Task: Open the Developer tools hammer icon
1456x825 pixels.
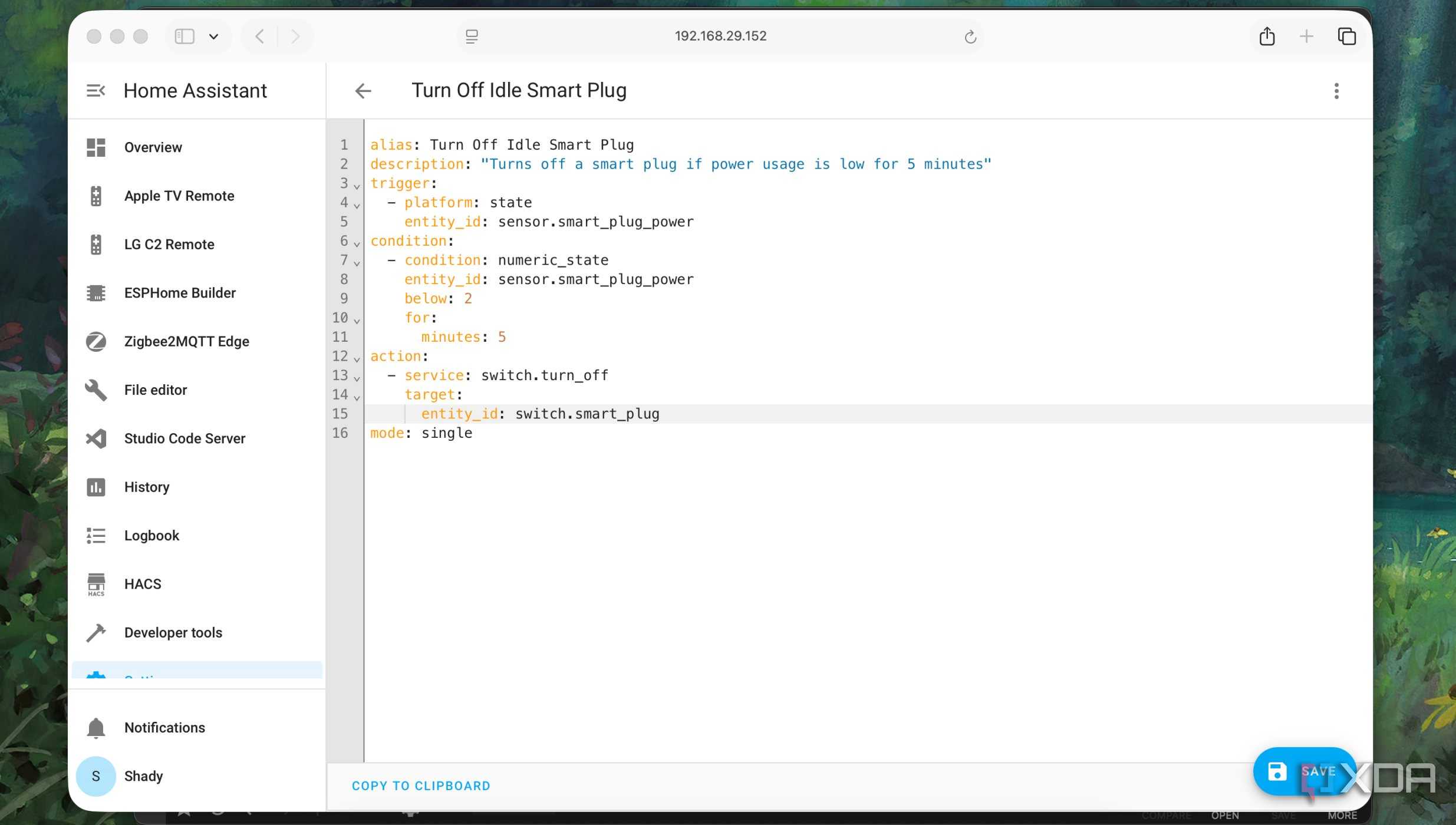Action: (x=95, y=633)
